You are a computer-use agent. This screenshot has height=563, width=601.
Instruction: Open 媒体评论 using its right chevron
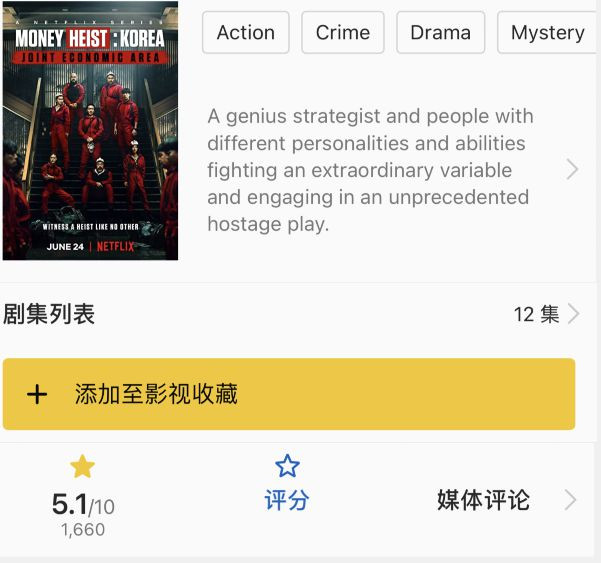(571, 500)
